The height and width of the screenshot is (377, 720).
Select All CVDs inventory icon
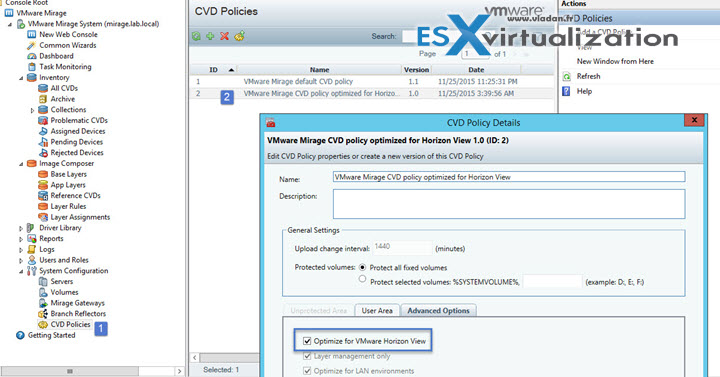43,88
